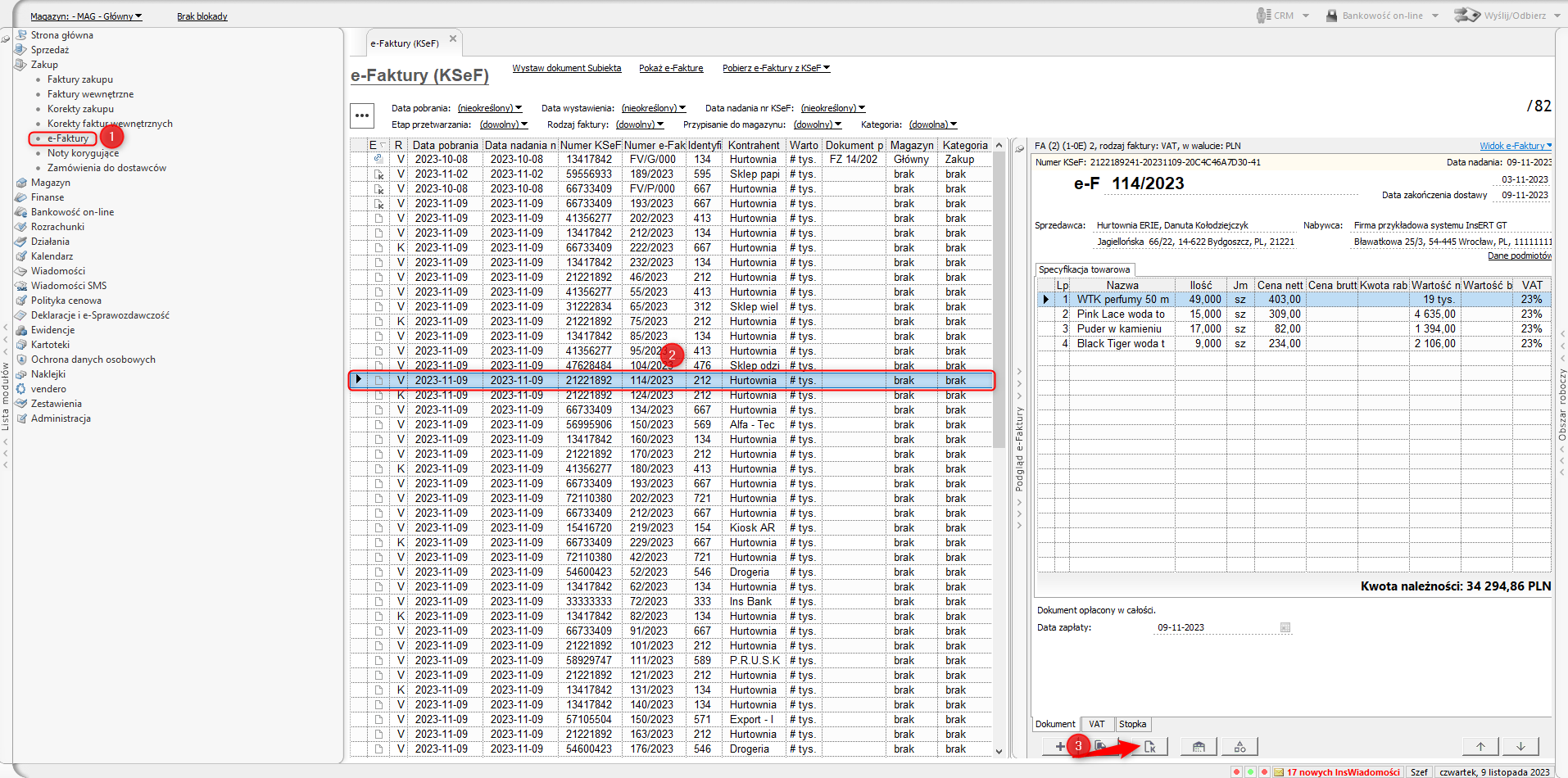Image resolution: width=1568 pixels, height=778 pixels.
Task: Open InsWiadomości envelope icon in status bar
Action: click(1279, 772)
